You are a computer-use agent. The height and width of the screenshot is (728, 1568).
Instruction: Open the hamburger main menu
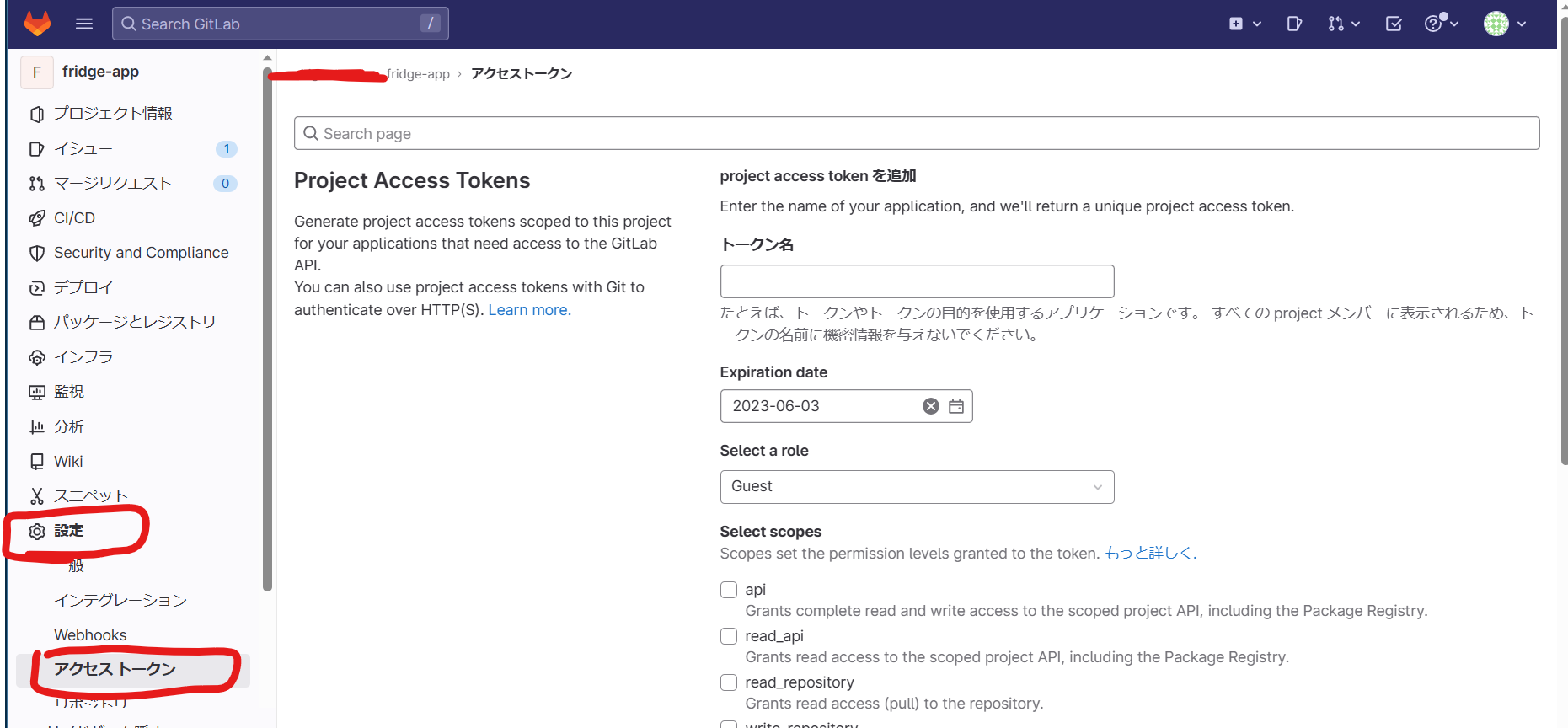(84, 24)
